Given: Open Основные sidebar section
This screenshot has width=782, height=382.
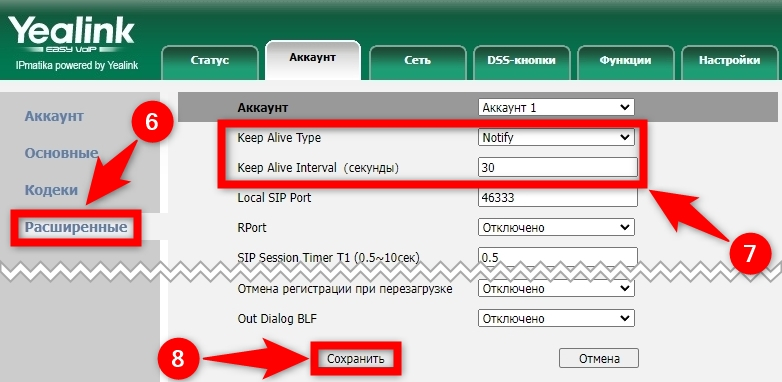Looking at the screenshot, I should point(61,153).
